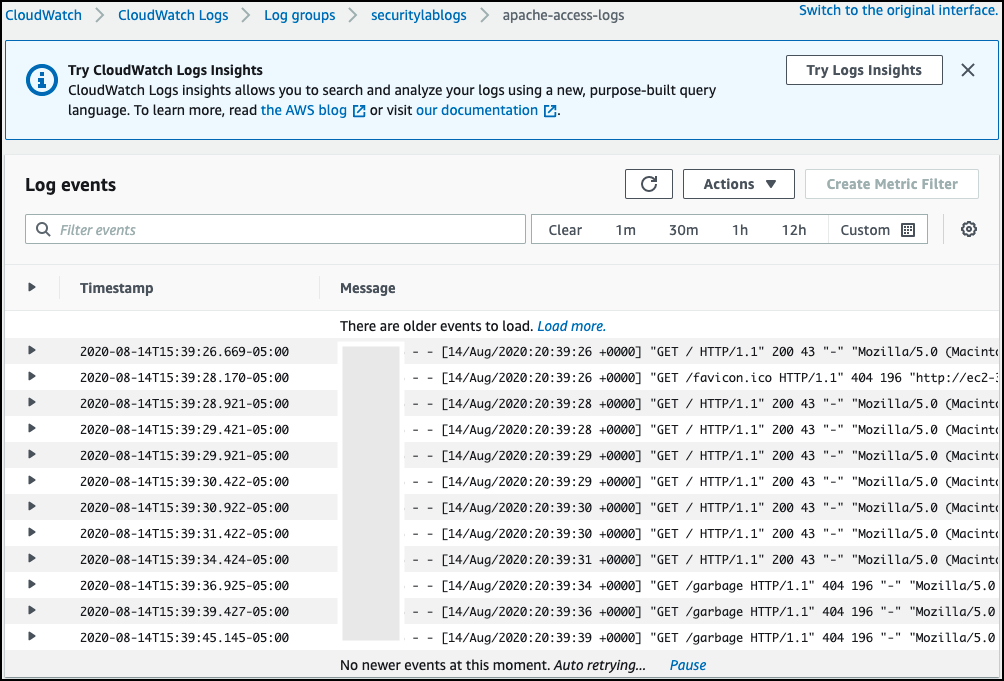The height and width of the screenshot is (681, 1004).
Task: Click the Timestamp column header
Action: [x=117, y=288]
